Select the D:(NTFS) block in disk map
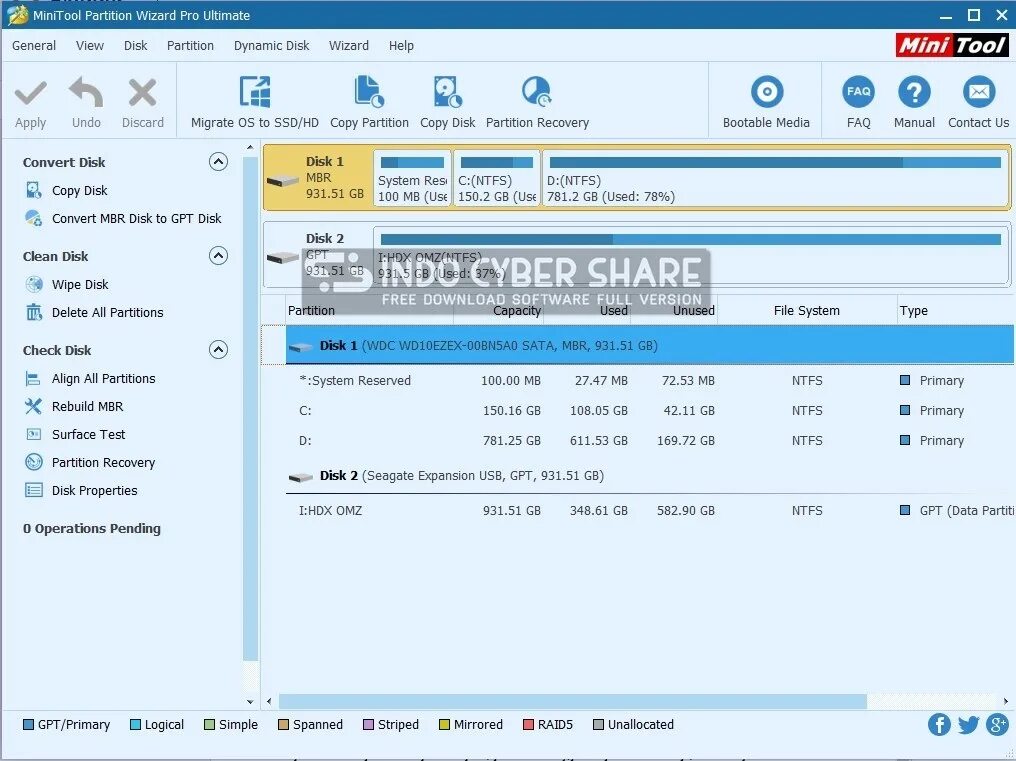 (775, 178)
